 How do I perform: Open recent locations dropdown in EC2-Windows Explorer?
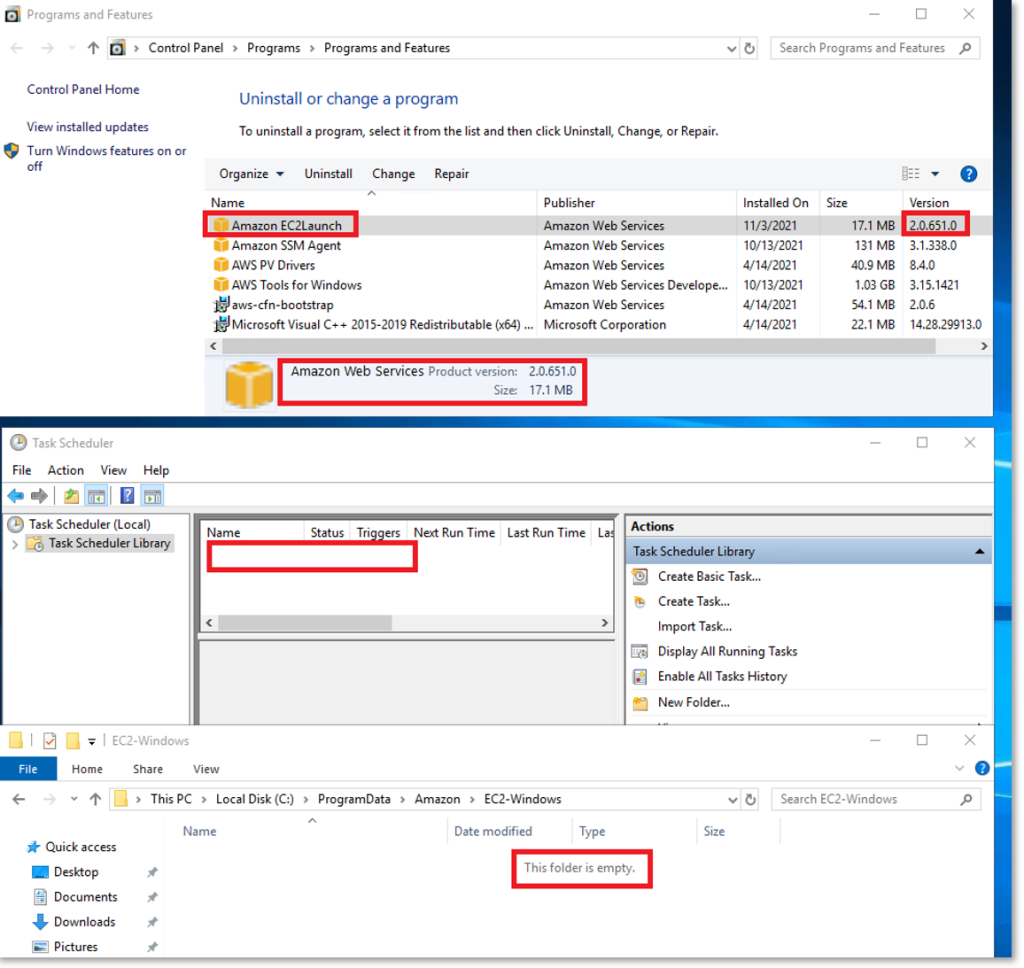(74, 799)
